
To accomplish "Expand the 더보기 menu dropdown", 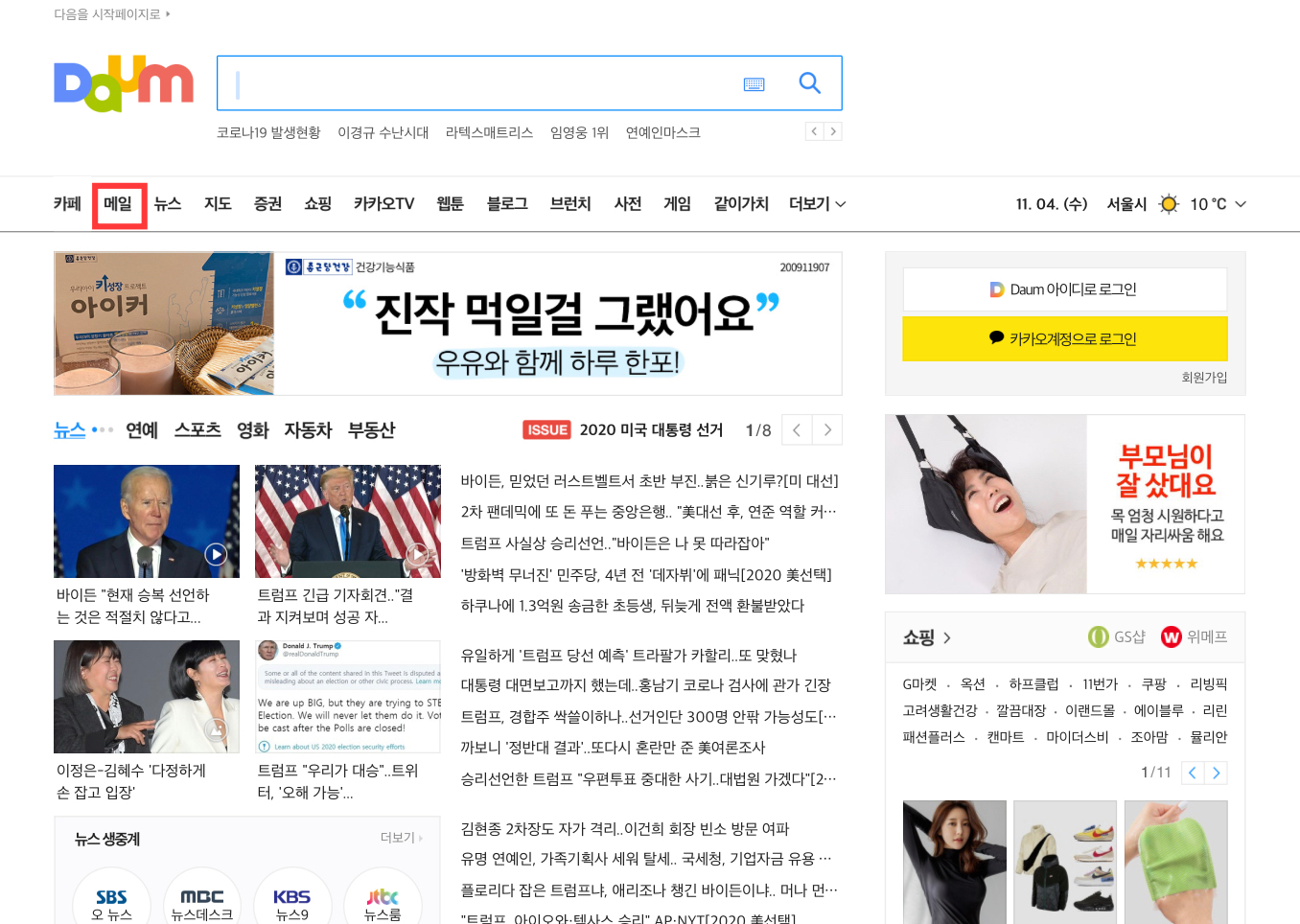I will pos(817,204).
